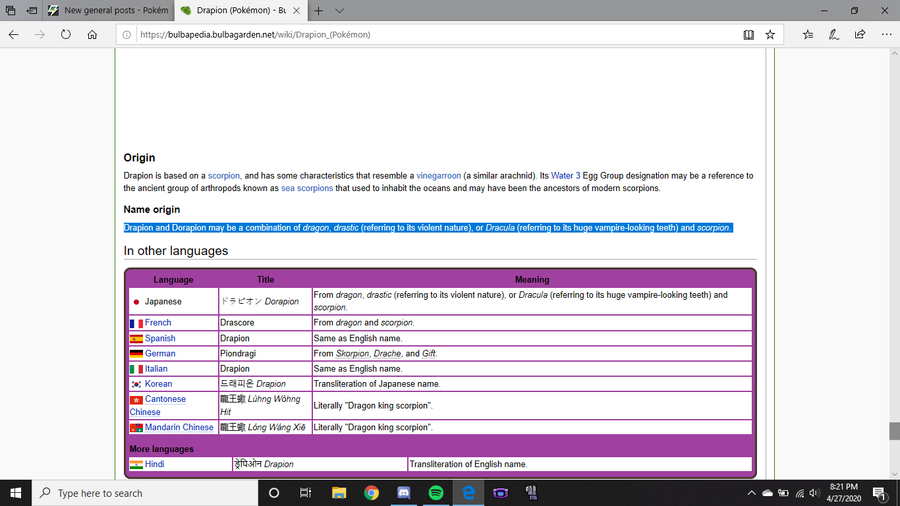Open tabs you've set aside icon
The width and height of the screenshot is (900, 506).
click(10, 10)
